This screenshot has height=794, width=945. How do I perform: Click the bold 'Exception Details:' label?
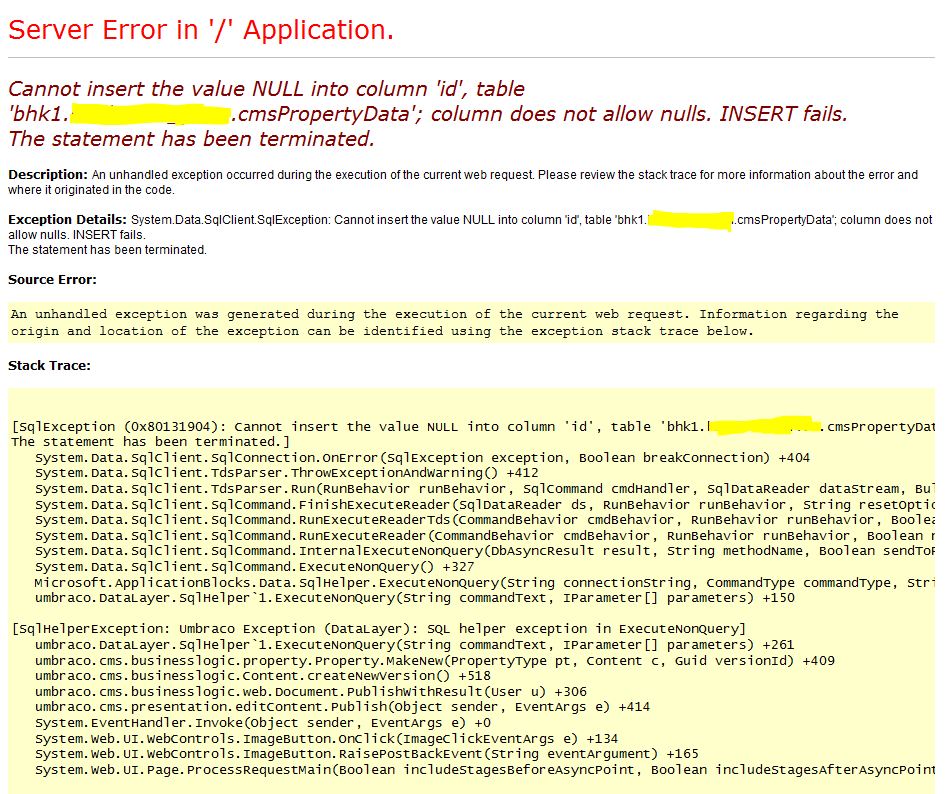[67, 219]
